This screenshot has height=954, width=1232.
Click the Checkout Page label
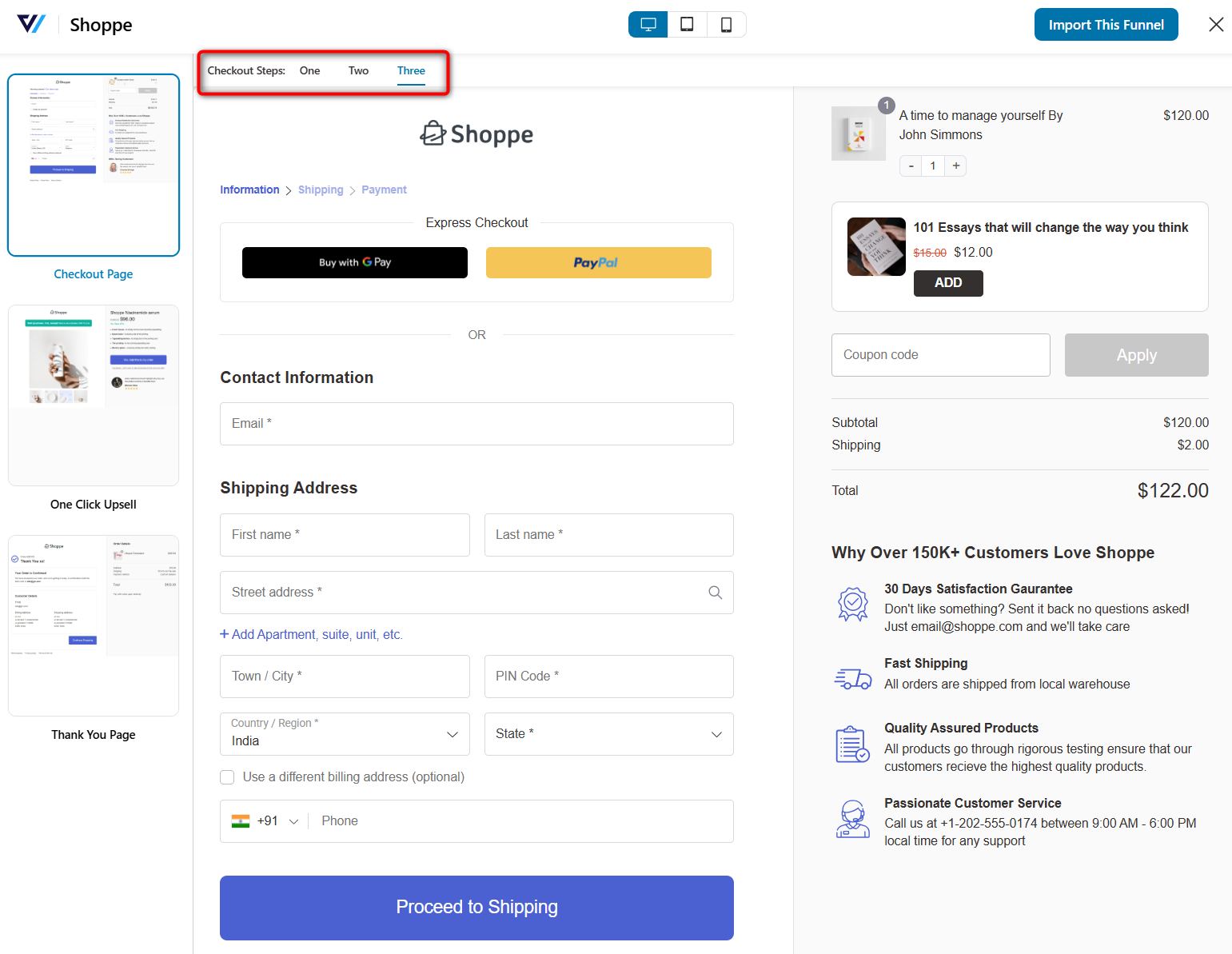tap(94, 274)
